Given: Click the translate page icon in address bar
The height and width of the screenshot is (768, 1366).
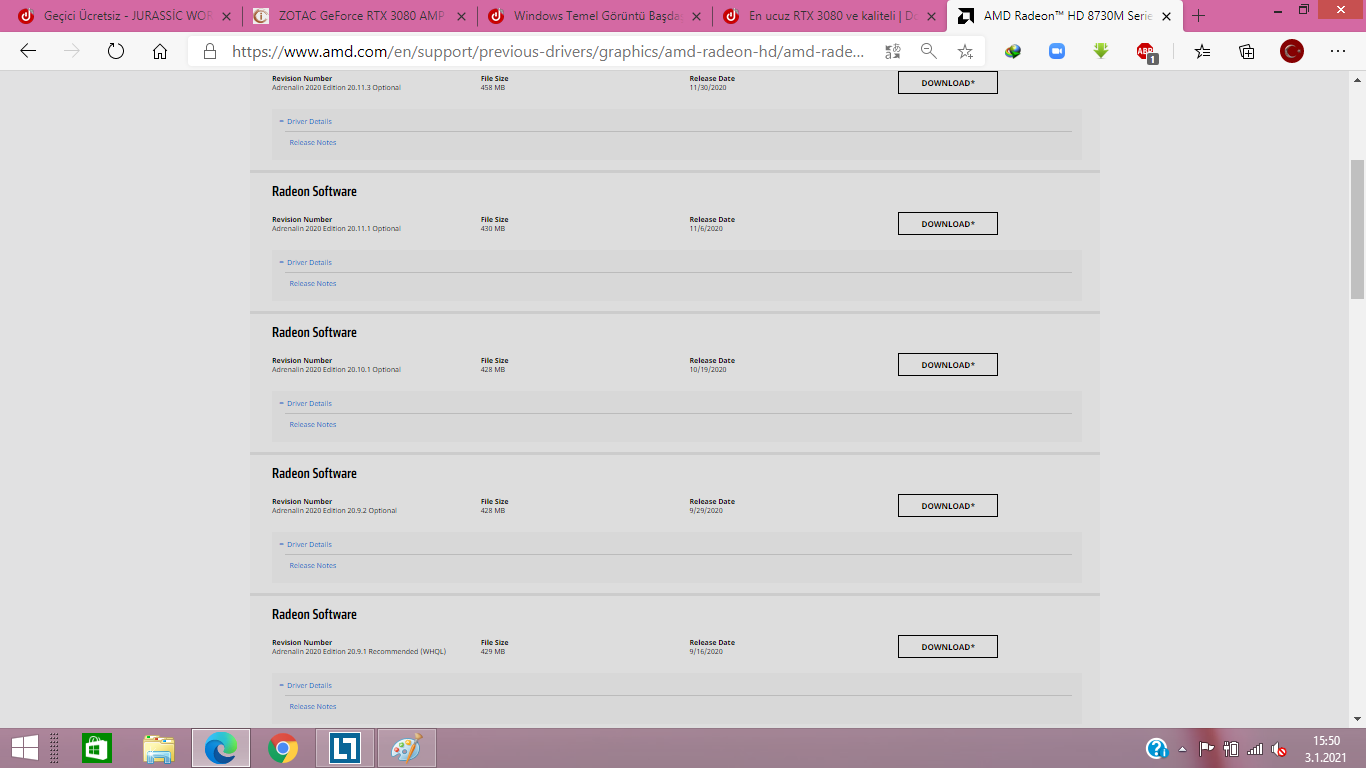Looking at the screenshot, I should [893, 52].
